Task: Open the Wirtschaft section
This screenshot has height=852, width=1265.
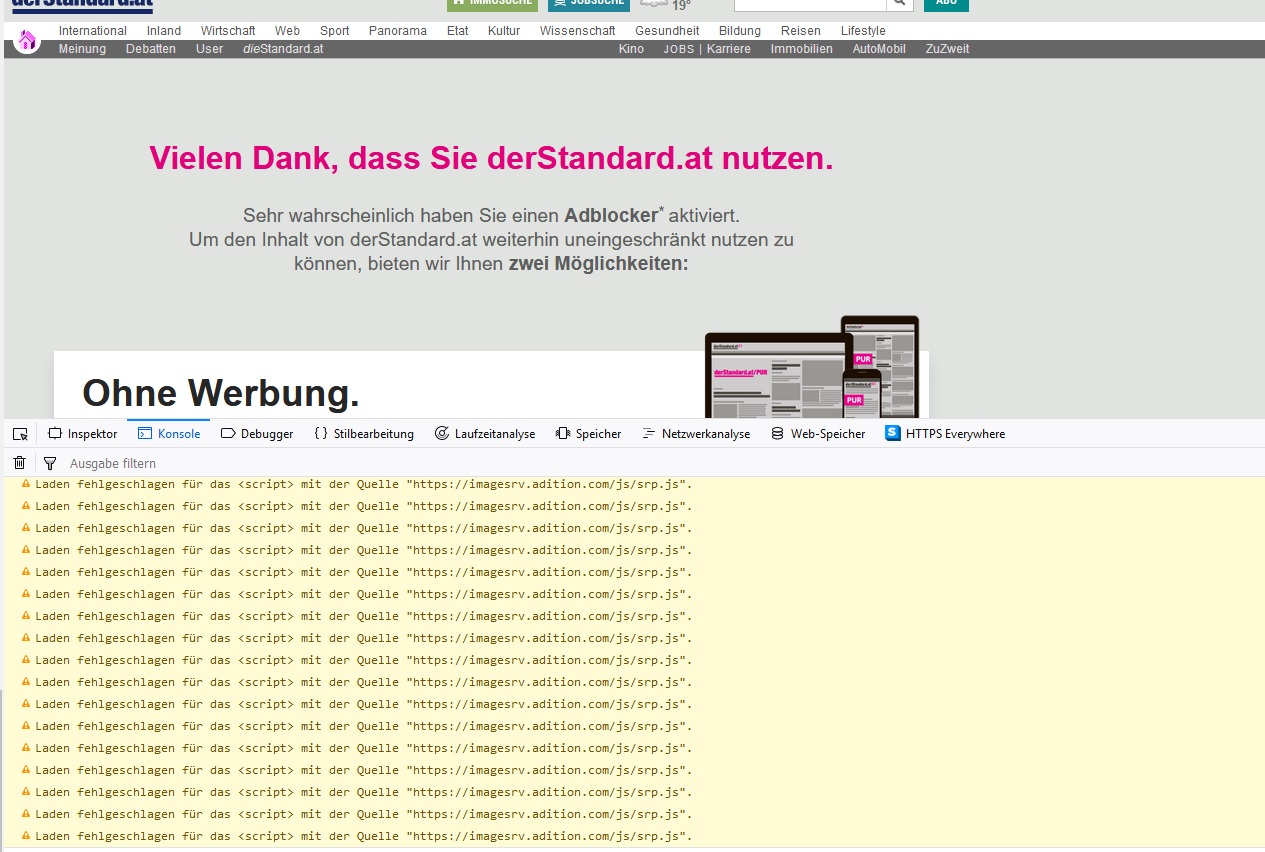Action: (x=228, y=31)
